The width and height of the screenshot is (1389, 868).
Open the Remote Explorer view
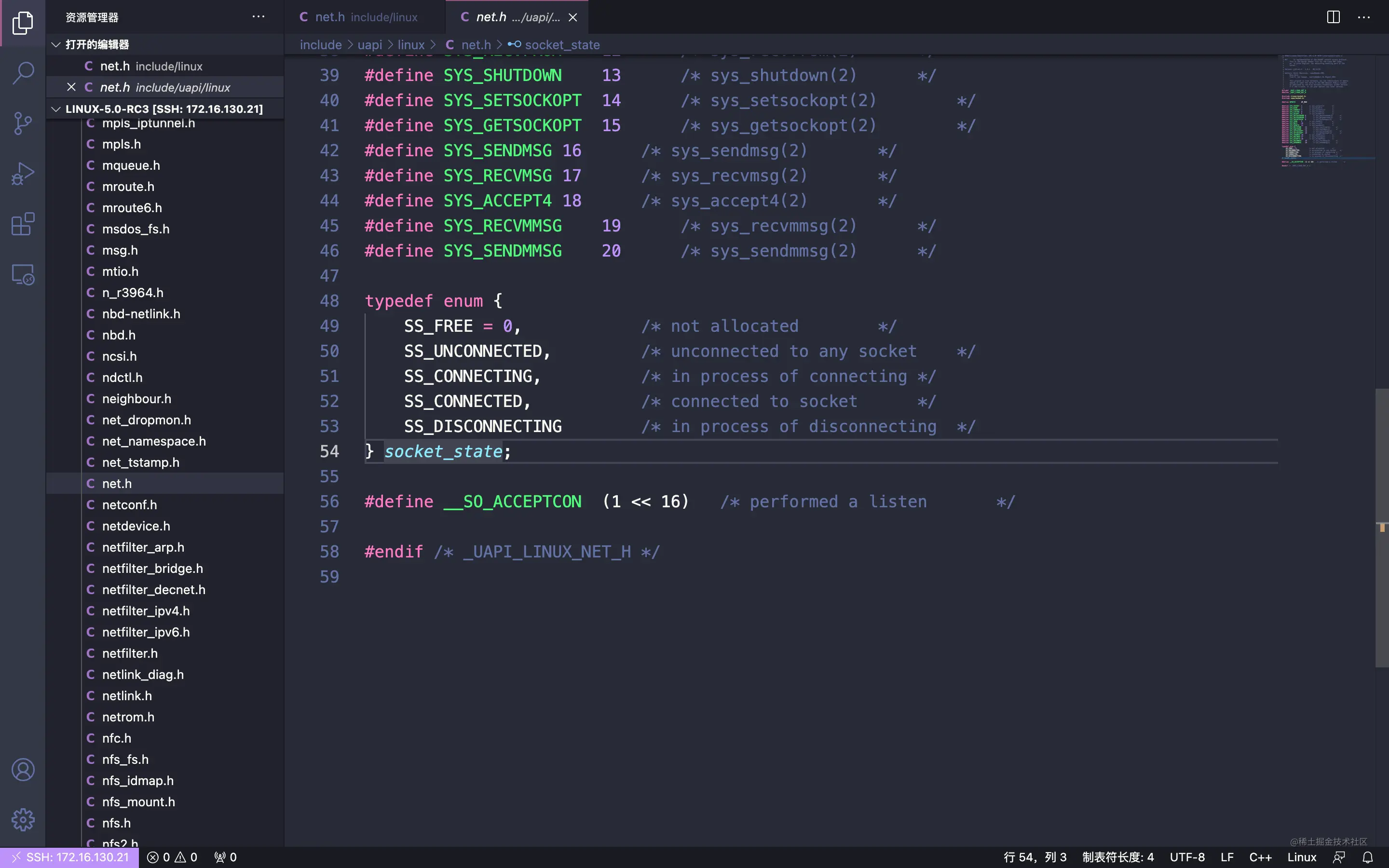(23, 274)
